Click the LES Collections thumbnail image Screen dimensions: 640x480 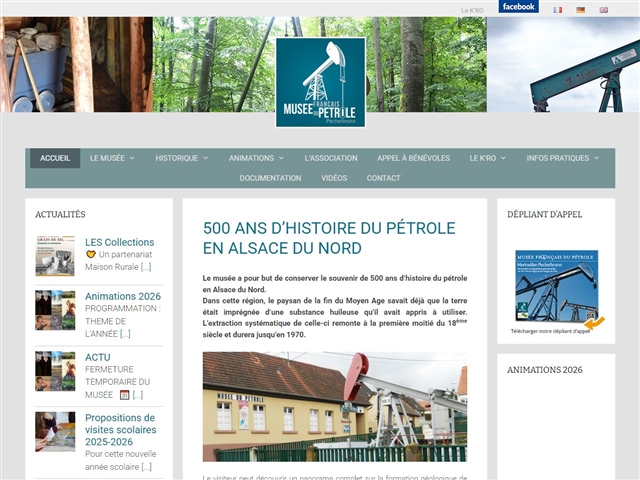point(55,256)
